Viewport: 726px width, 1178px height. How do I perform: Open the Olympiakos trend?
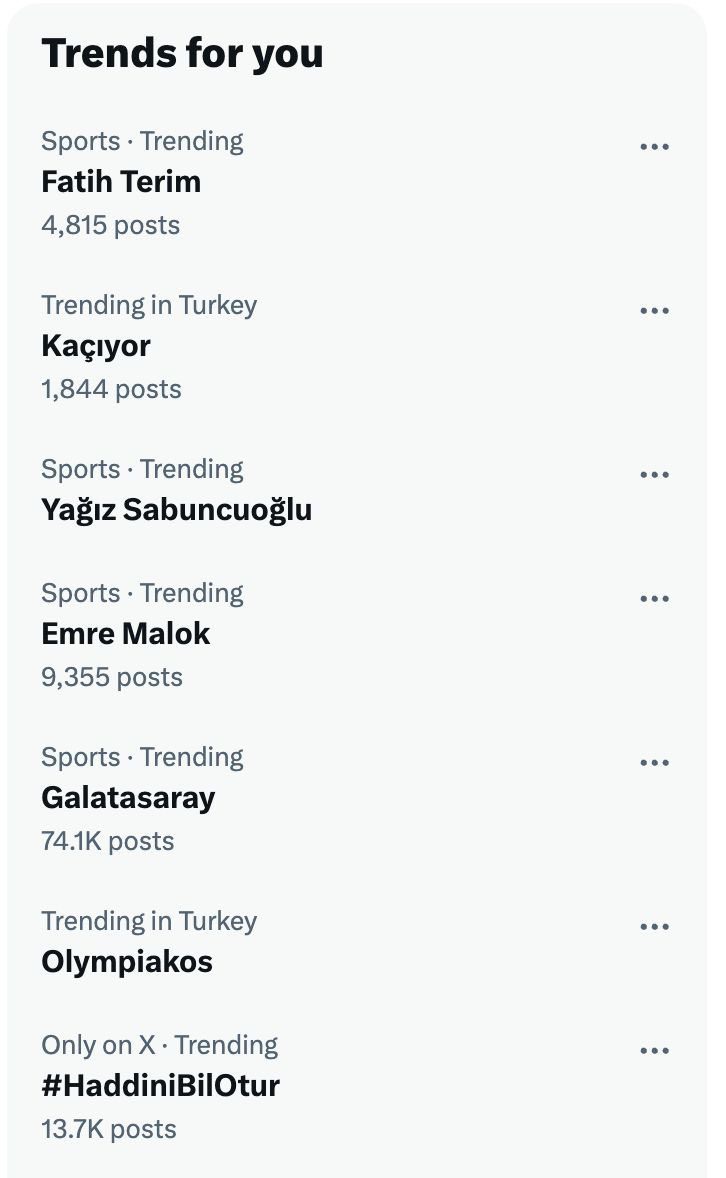coord(127,962)
